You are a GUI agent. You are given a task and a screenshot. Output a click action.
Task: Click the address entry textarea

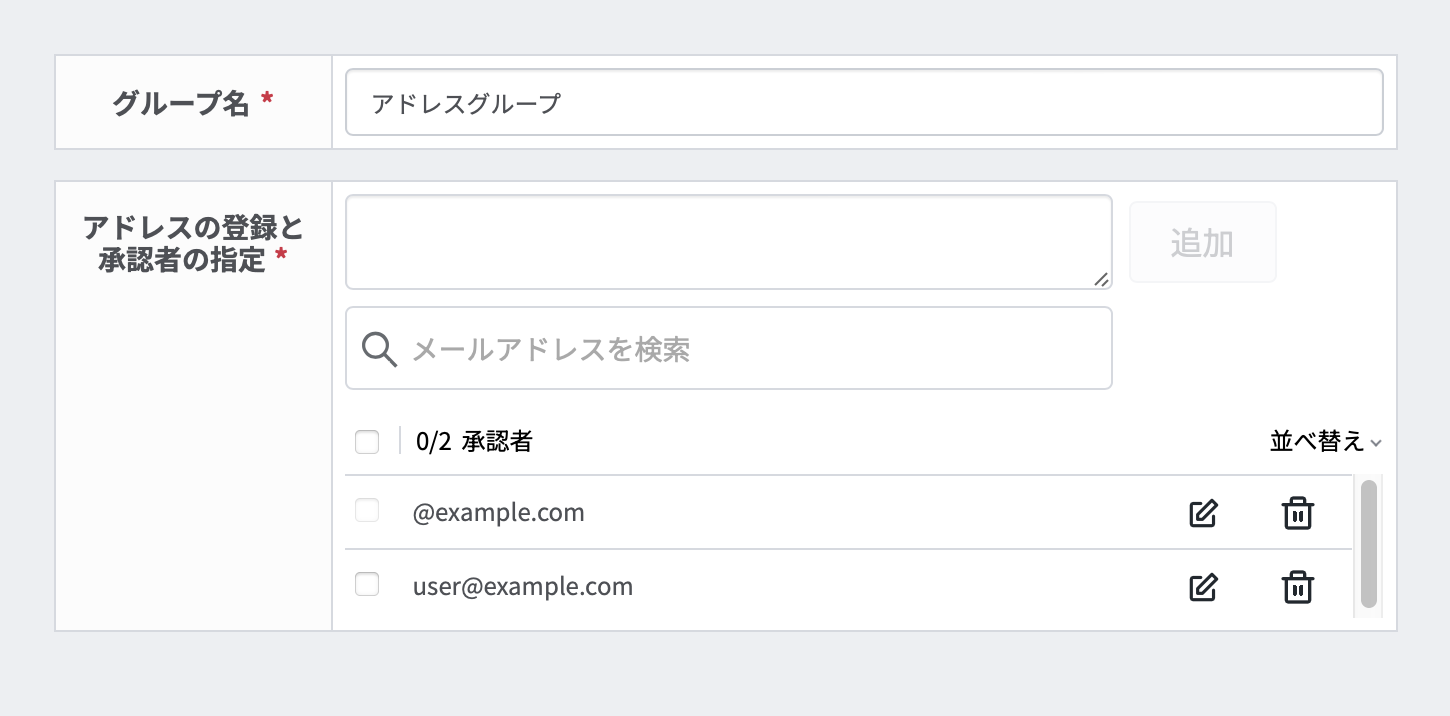pos(729,242)
